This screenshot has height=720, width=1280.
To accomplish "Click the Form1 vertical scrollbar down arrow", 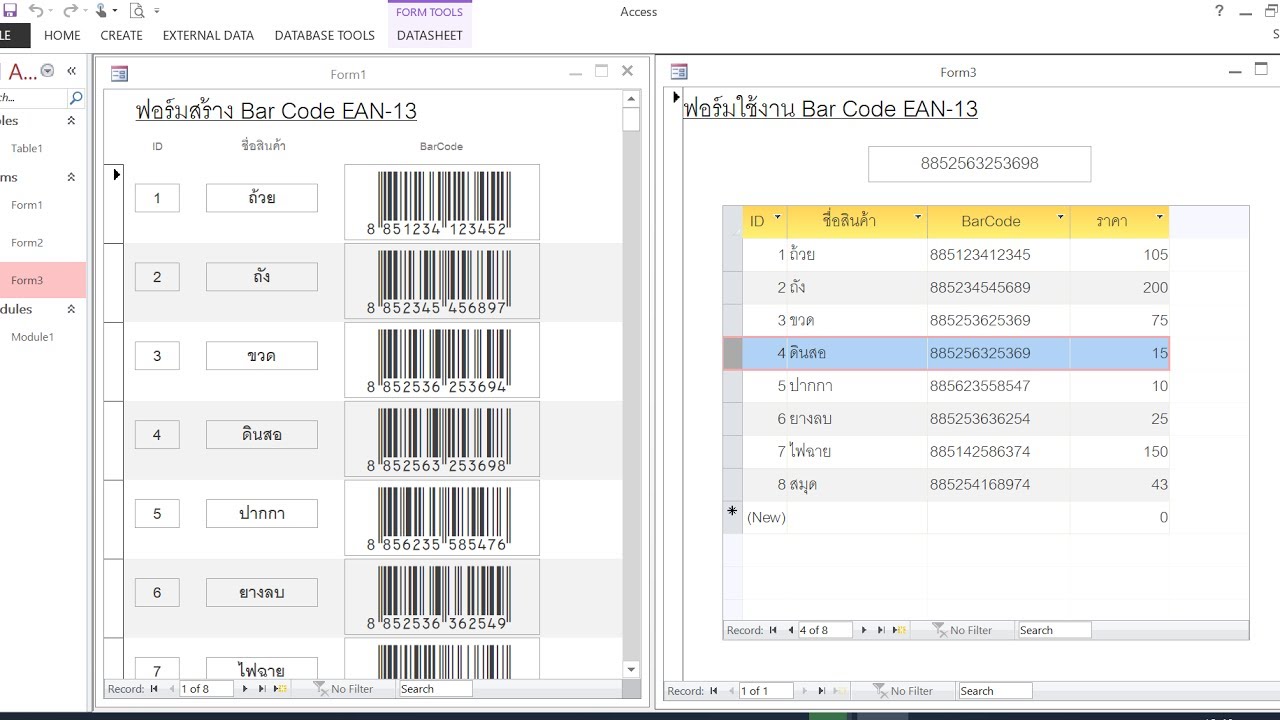I will pos(631,669).
